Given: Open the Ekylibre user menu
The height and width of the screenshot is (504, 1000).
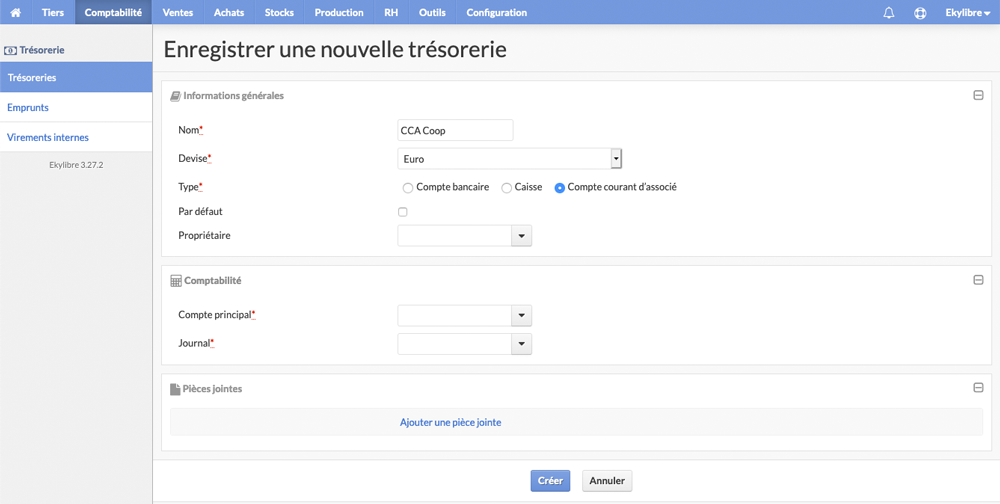Looking at the screenshot, I should tap(967, 12).
